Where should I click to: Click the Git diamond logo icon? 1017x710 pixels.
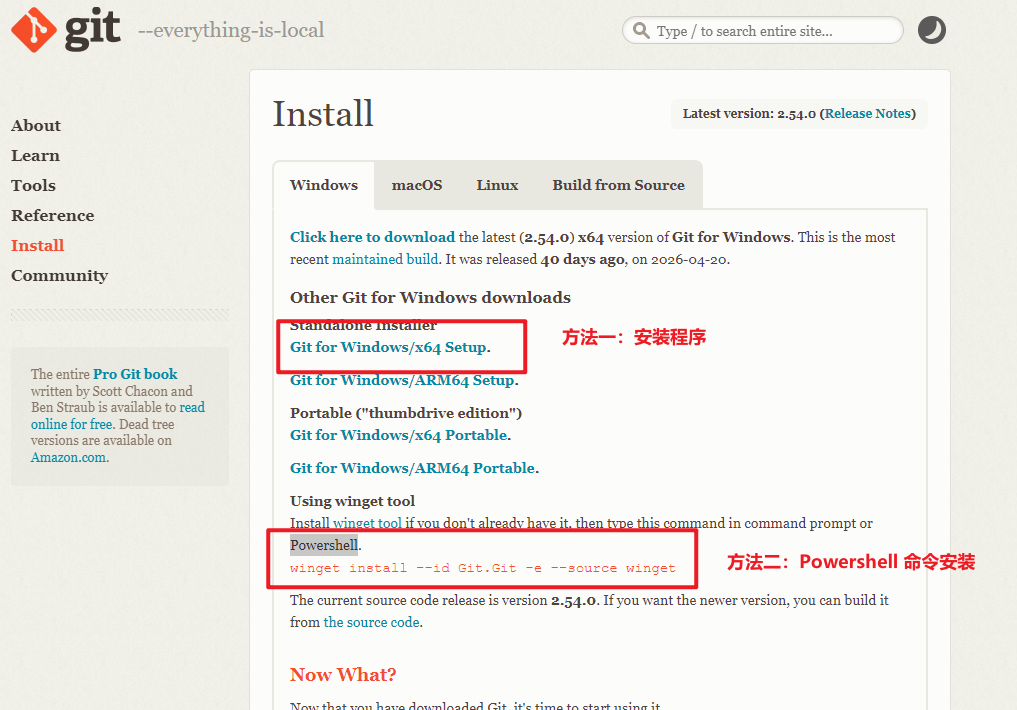pyautogui.click(x=34, y=30)
